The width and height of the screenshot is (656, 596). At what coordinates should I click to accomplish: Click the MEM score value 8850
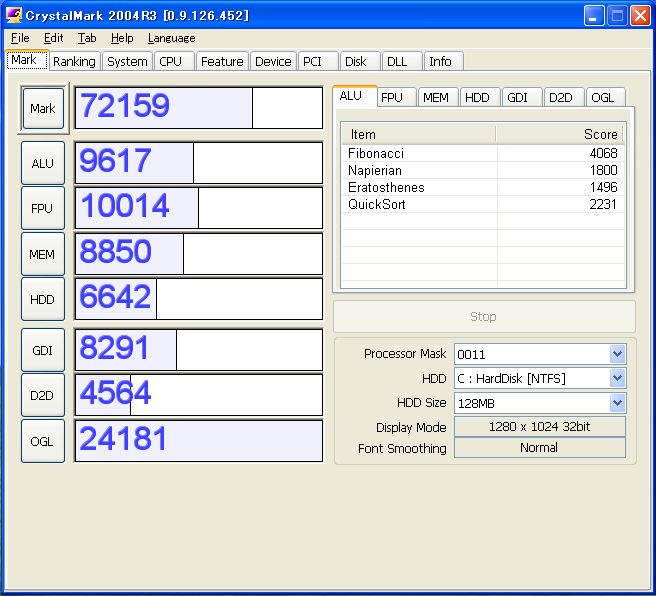[115, 251]
